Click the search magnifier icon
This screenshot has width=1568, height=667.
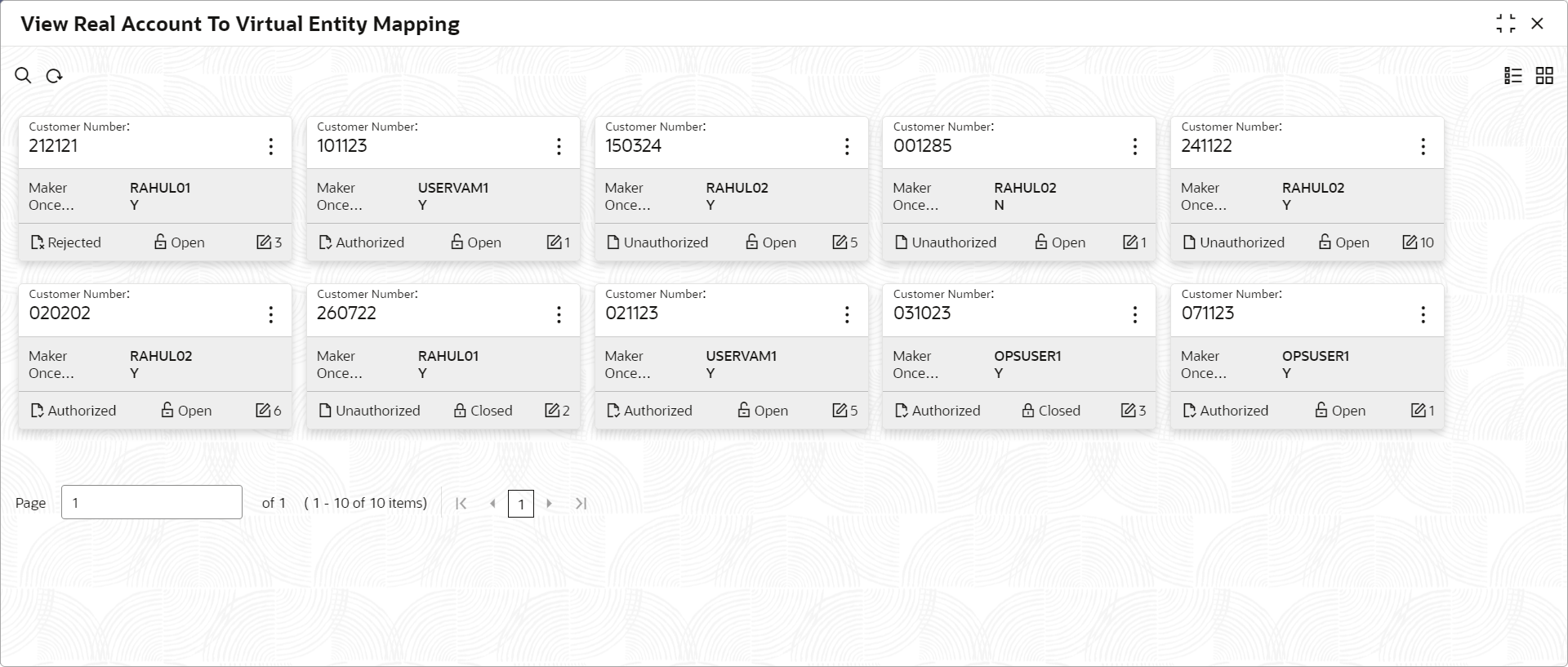(23, 76)
